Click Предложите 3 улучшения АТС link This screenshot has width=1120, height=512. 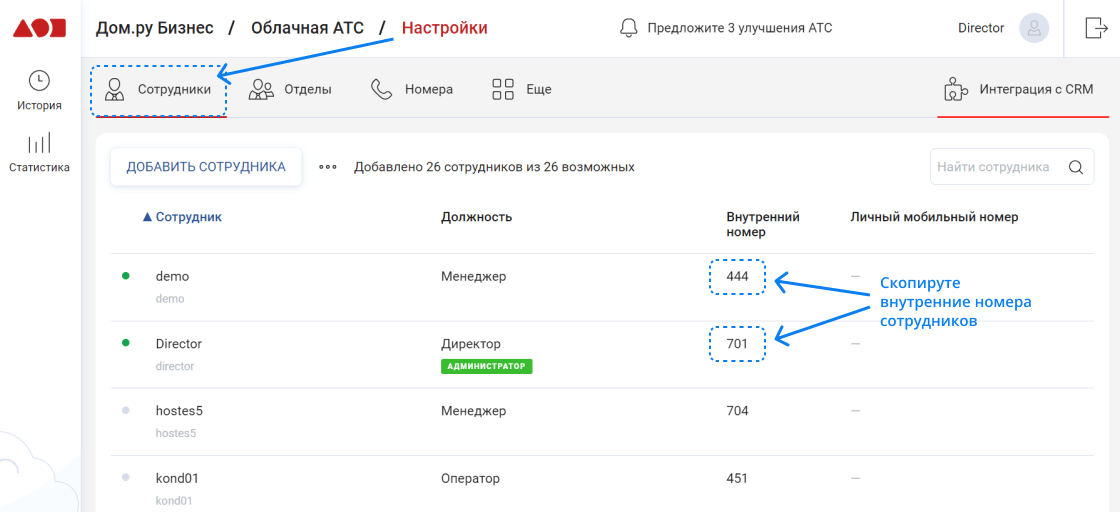coord(739,28)
